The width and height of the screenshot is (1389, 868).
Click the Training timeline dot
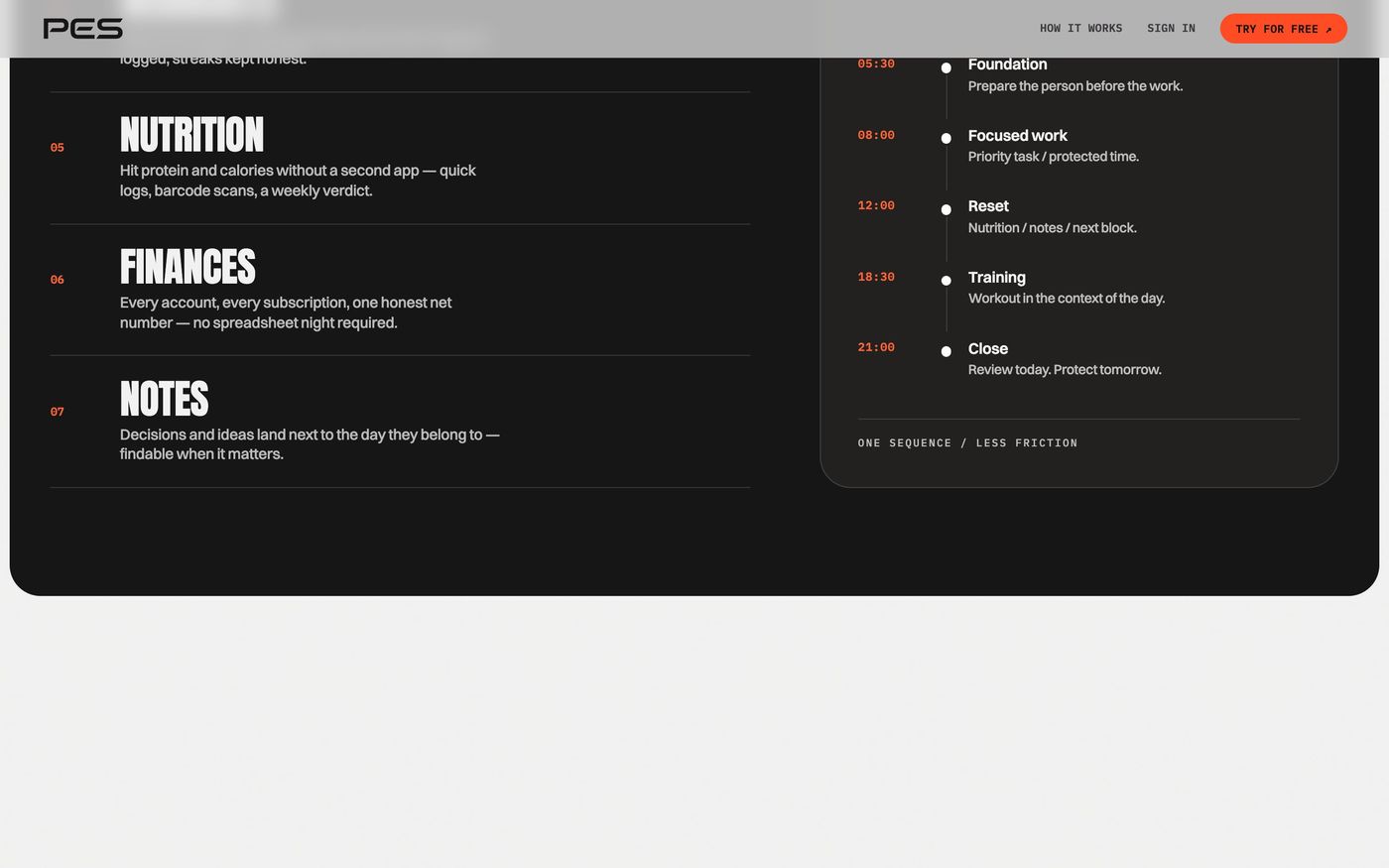947,281
